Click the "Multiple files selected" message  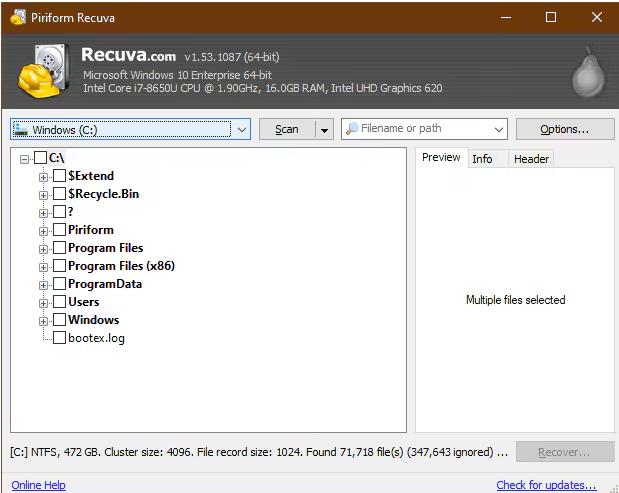[x=516, y=300]
